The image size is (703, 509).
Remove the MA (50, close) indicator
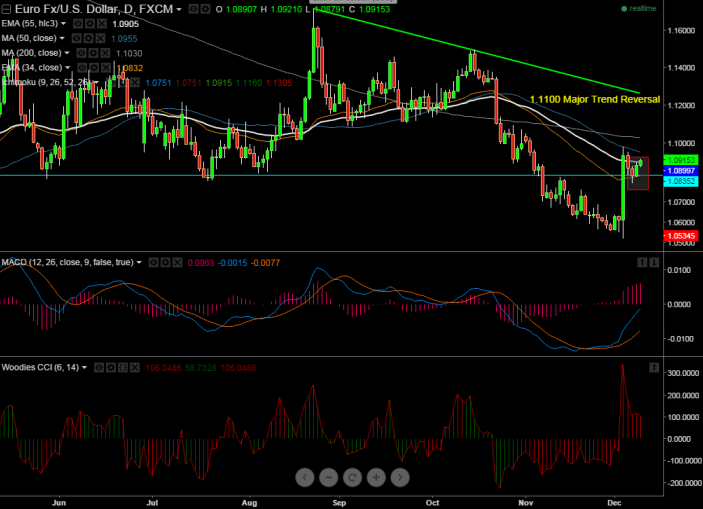tap(102, 38)
